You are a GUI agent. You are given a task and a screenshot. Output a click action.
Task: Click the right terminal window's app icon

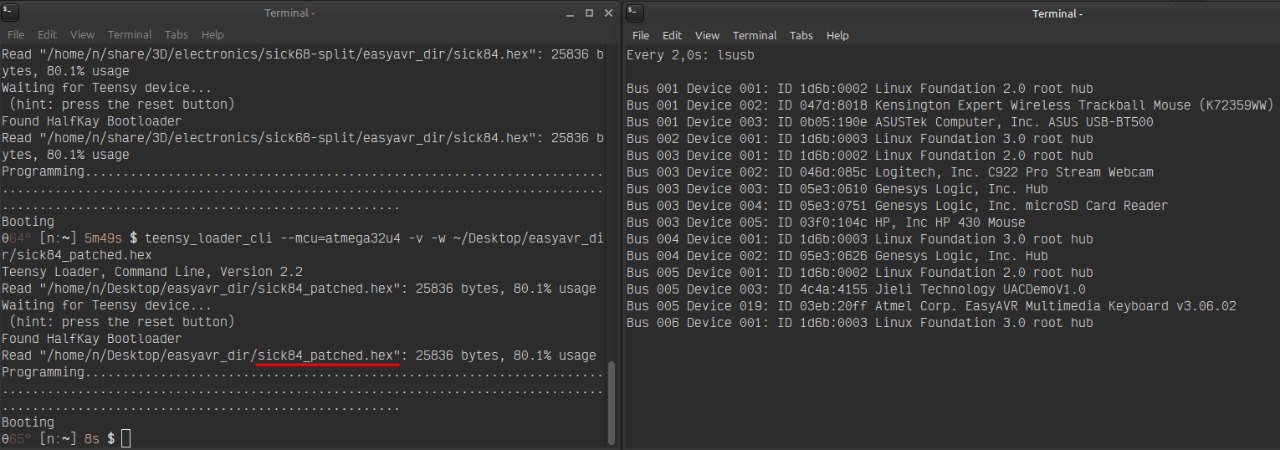coord(635,13)
